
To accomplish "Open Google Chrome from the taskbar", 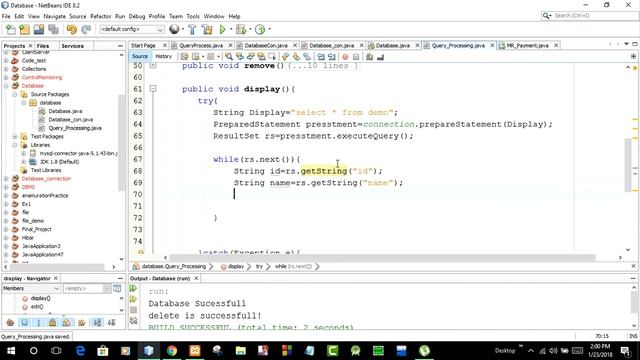I will 172,351.
